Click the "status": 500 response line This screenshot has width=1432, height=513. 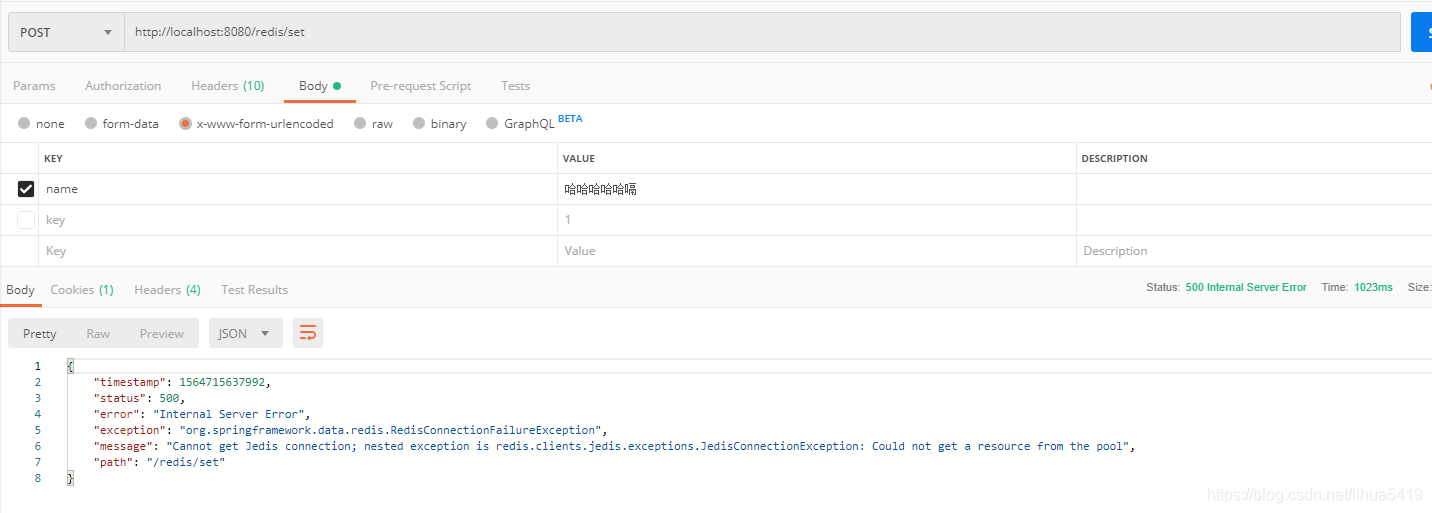139,398
